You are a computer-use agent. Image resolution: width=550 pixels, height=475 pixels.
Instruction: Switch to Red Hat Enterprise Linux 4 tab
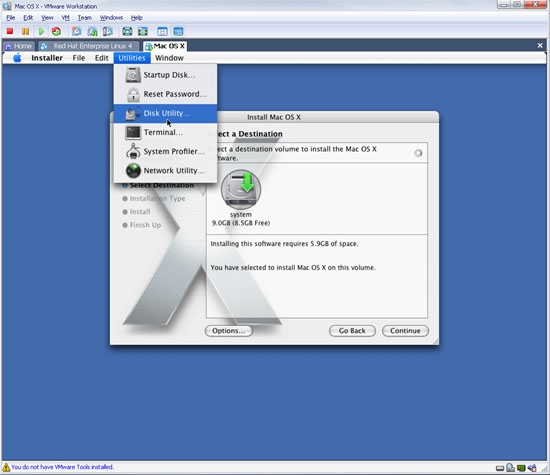pyautogui.click(x=88, y=46)
